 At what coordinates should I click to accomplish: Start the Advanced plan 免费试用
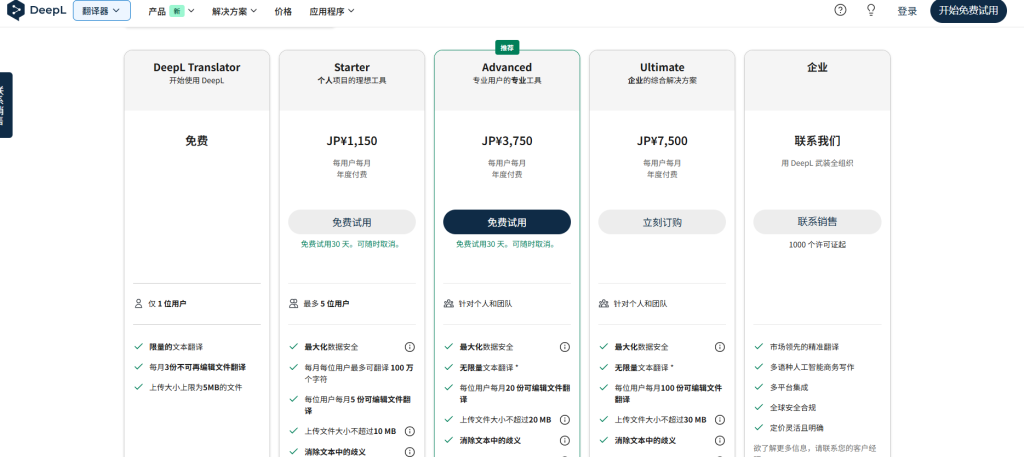click(x=507, y=222)
